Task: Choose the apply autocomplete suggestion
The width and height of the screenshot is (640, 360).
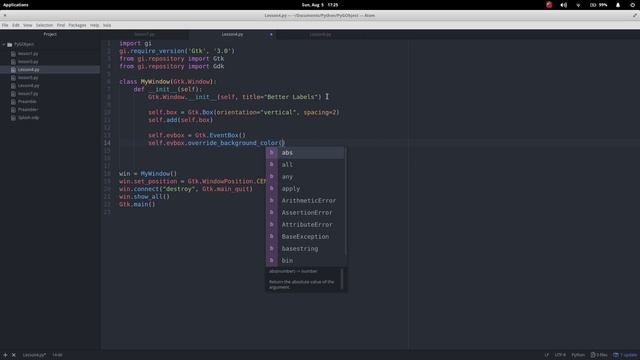Action: point(305,189)
